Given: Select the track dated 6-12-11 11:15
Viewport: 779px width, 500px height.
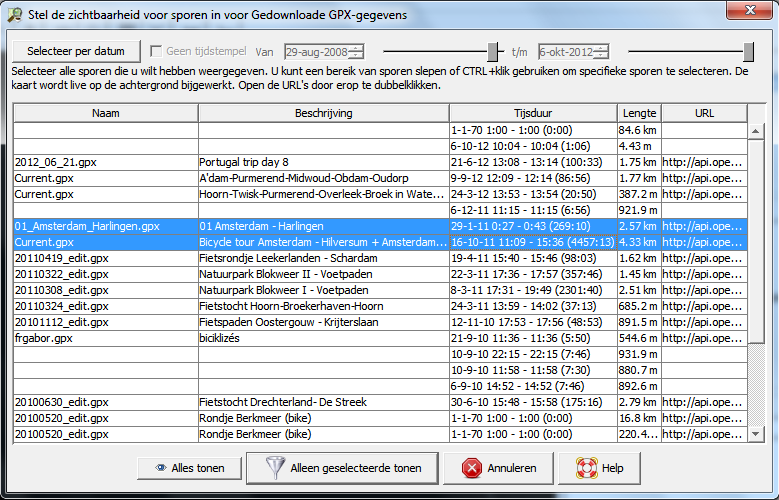Looking at the screenshot, I should click(x=380, y=210).
